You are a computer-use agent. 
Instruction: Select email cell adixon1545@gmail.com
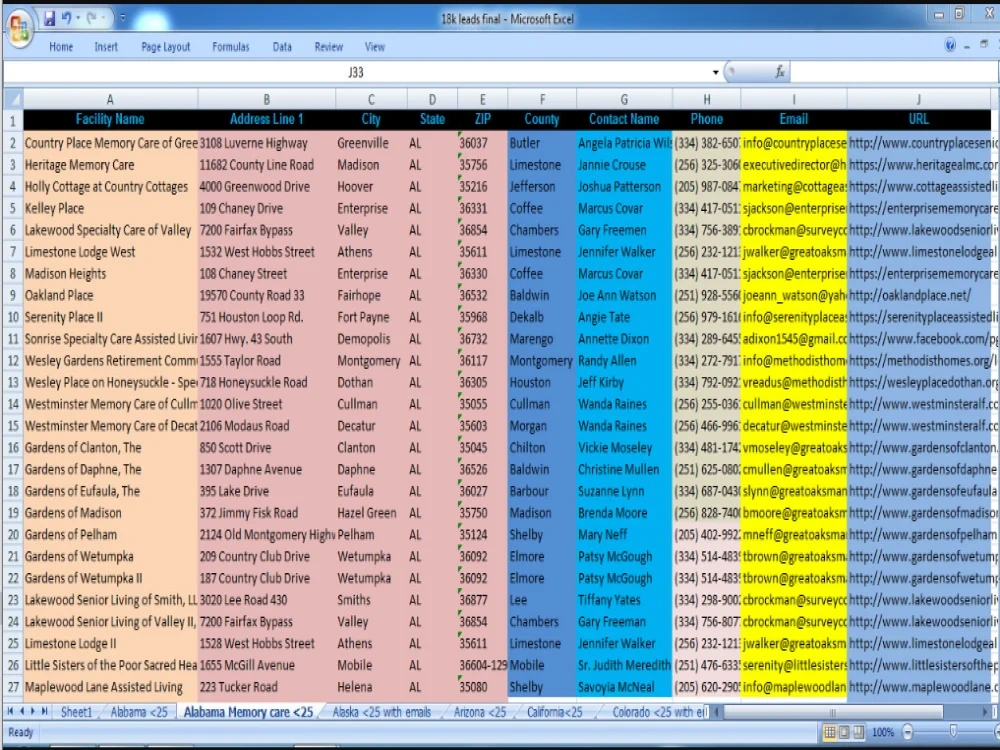(793, 339)
